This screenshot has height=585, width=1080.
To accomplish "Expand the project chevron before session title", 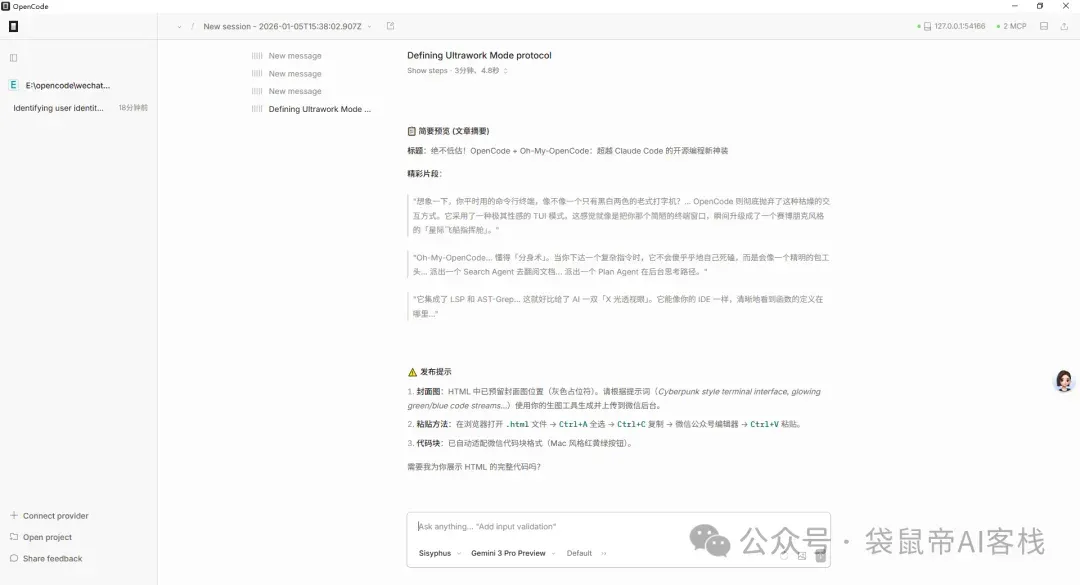I will pos(179,27).
